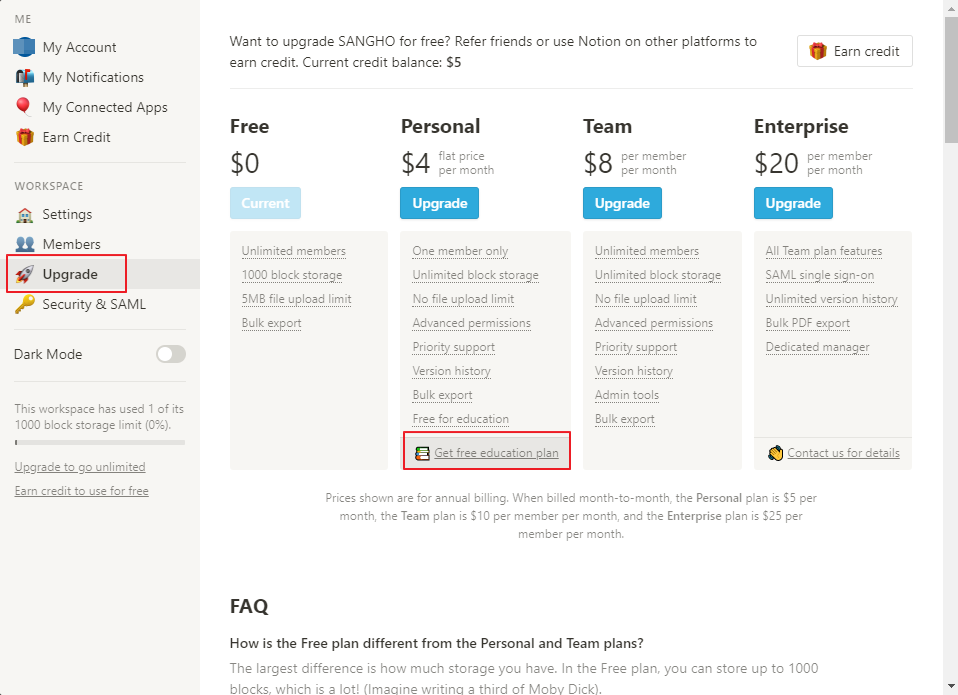Click the people icon beside Members

(x=24, y=244)
